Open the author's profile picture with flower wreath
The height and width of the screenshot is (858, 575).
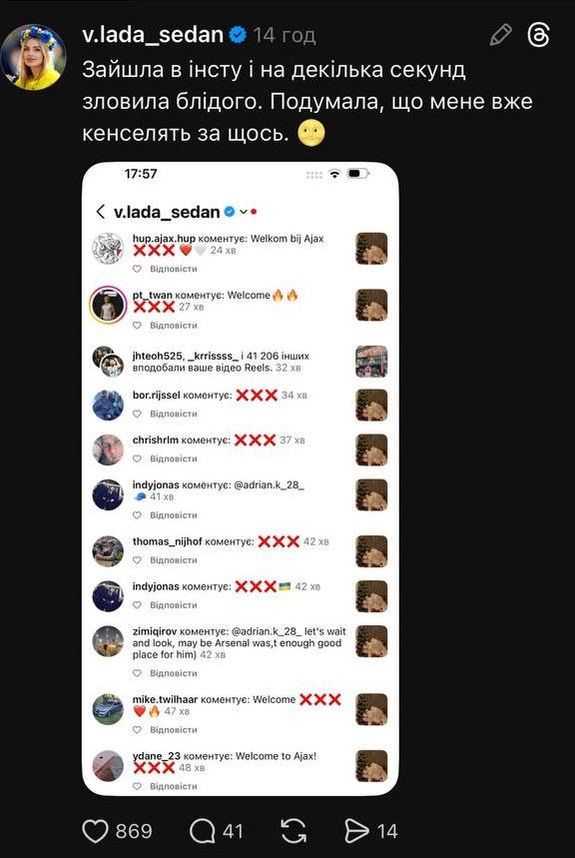tap(33, 56)
